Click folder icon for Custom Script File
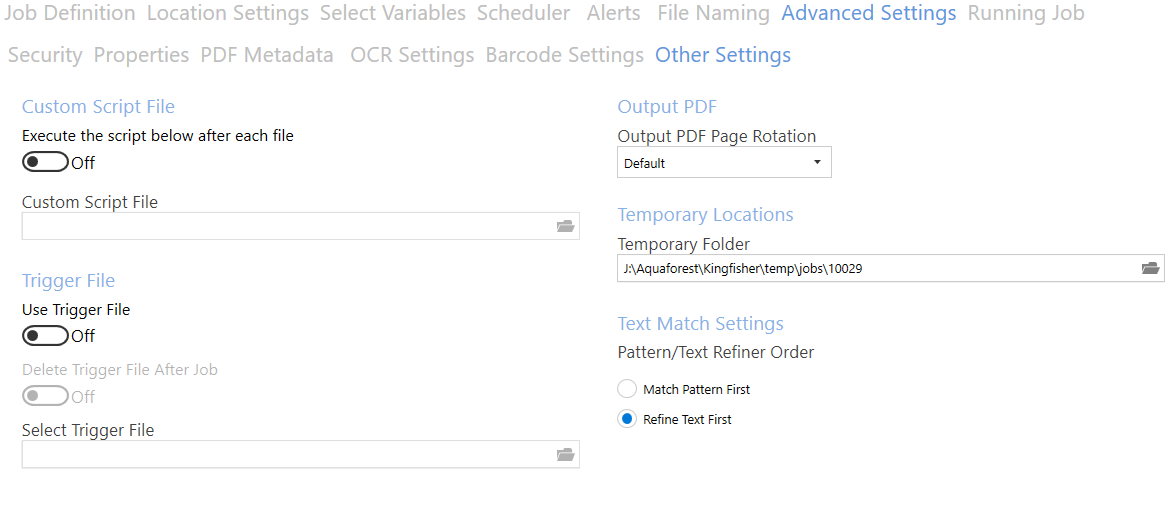 [565, 227]
